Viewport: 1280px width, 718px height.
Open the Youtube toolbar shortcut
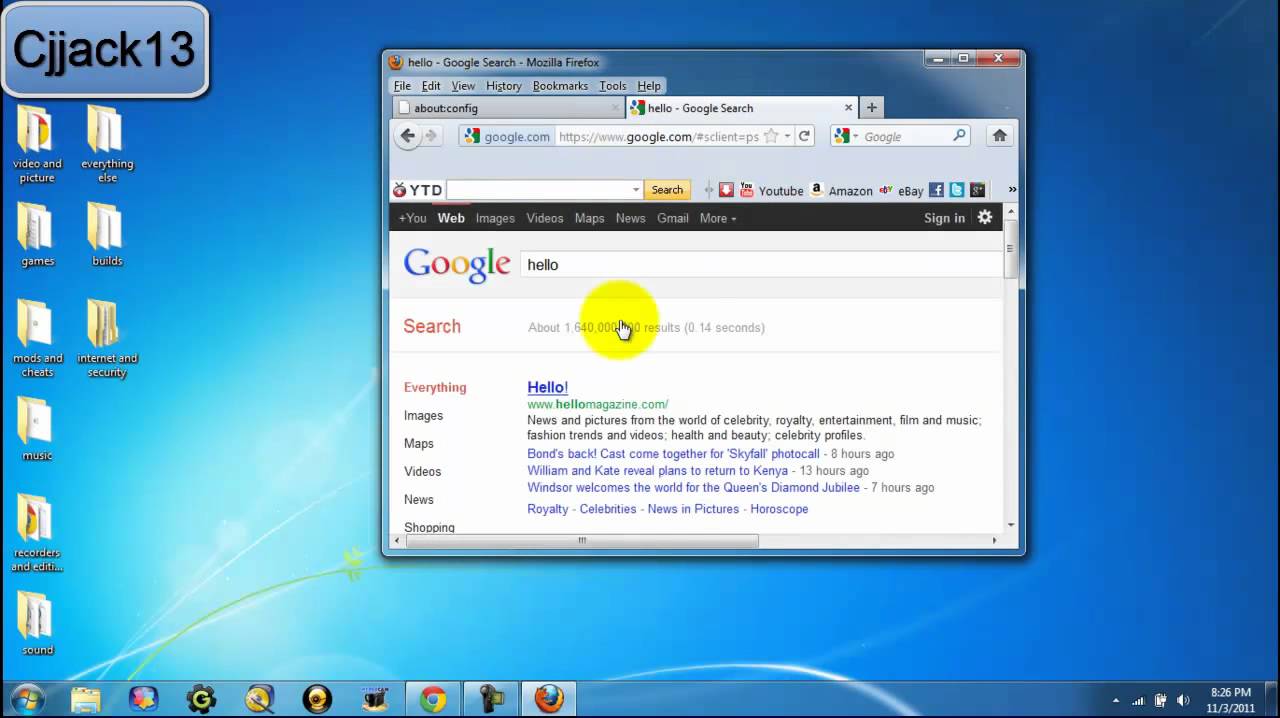(x=771, y=190)
